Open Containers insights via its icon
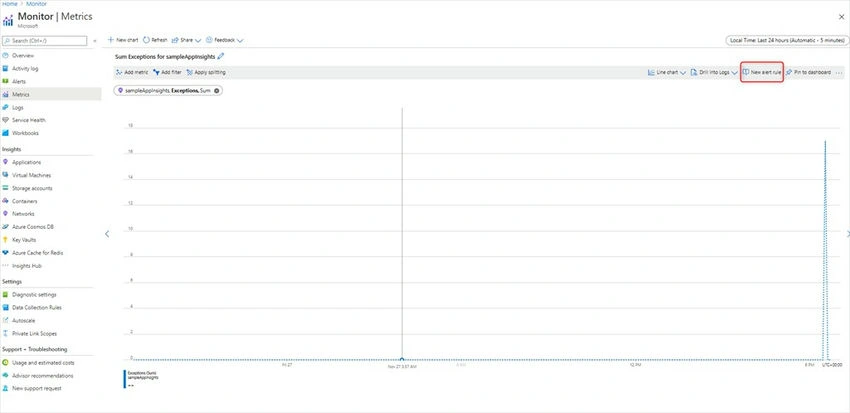The image size is (850, 413). [6, 201]
